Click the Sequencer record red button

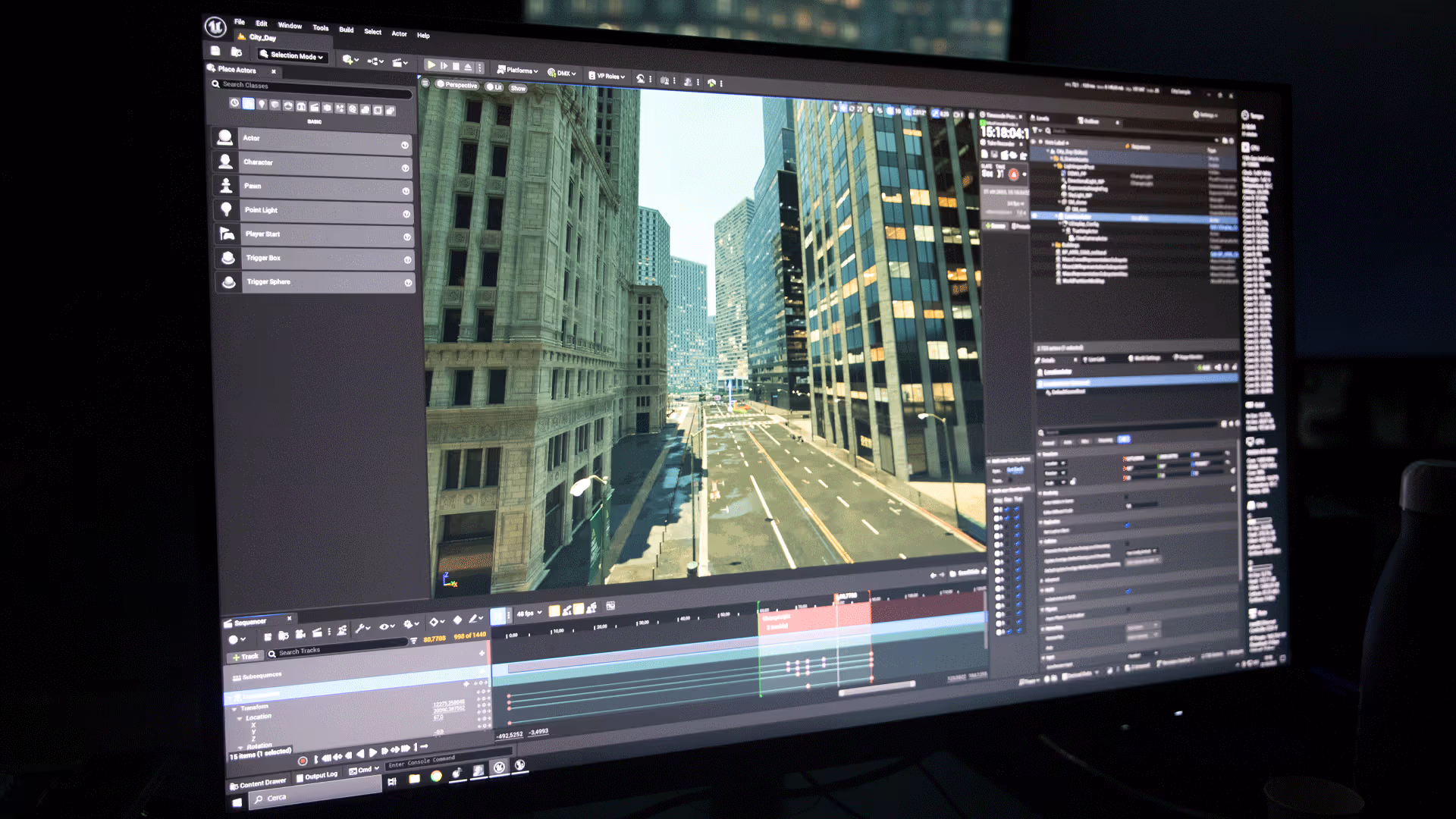302,761
